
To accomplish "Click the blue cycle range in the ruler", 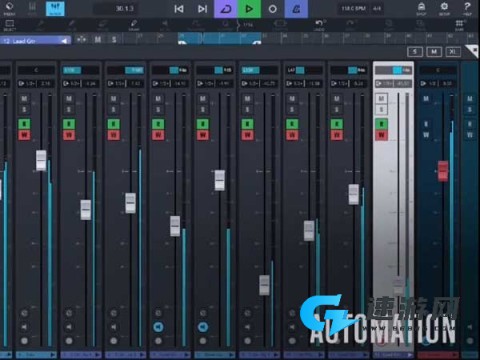I will click(x=220, y=39).
